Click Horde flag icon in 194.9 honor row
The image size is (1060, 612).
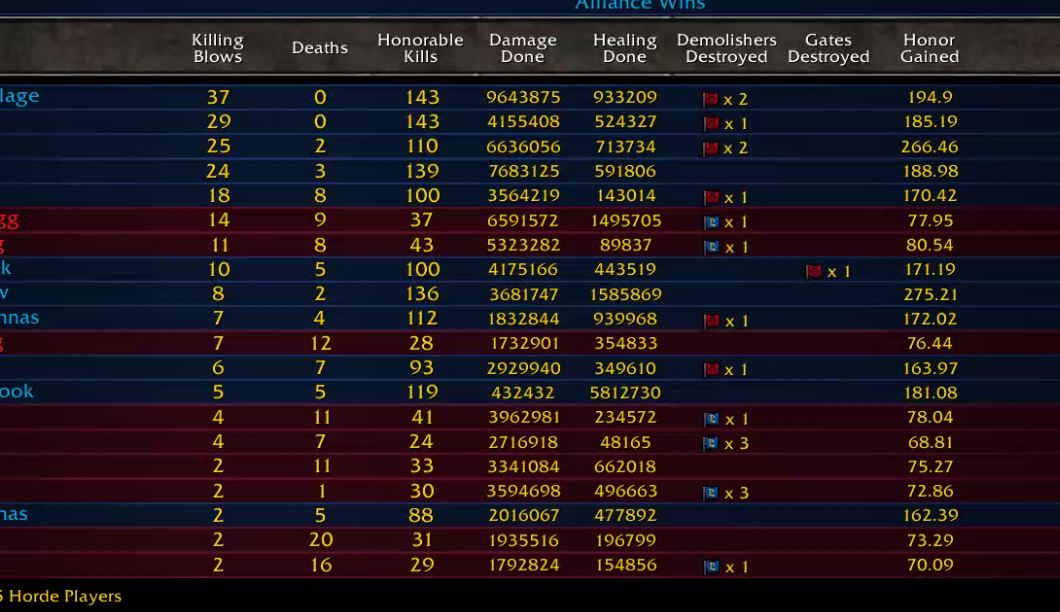point(710,99)
